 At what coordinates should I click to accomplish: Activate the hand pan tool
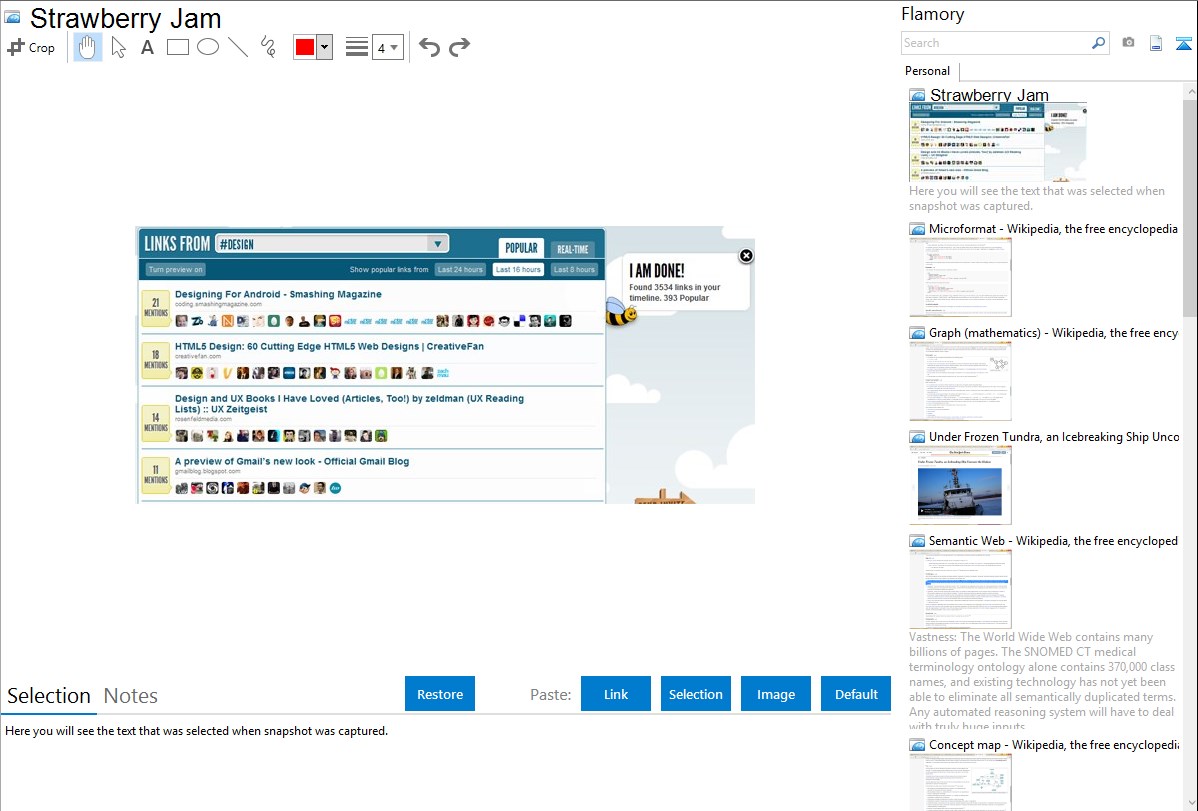pos(87,47)
